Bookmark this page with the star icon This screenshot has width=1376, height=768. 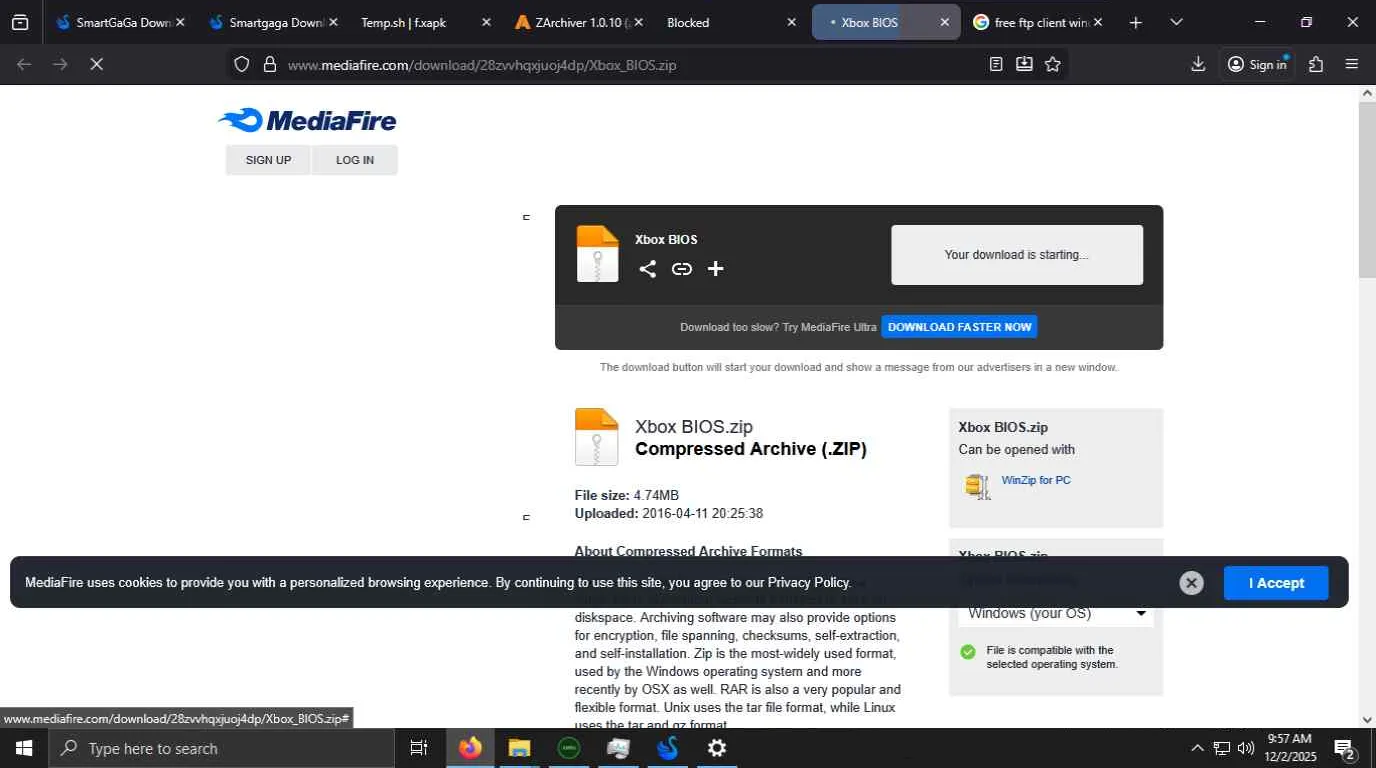1053,64
